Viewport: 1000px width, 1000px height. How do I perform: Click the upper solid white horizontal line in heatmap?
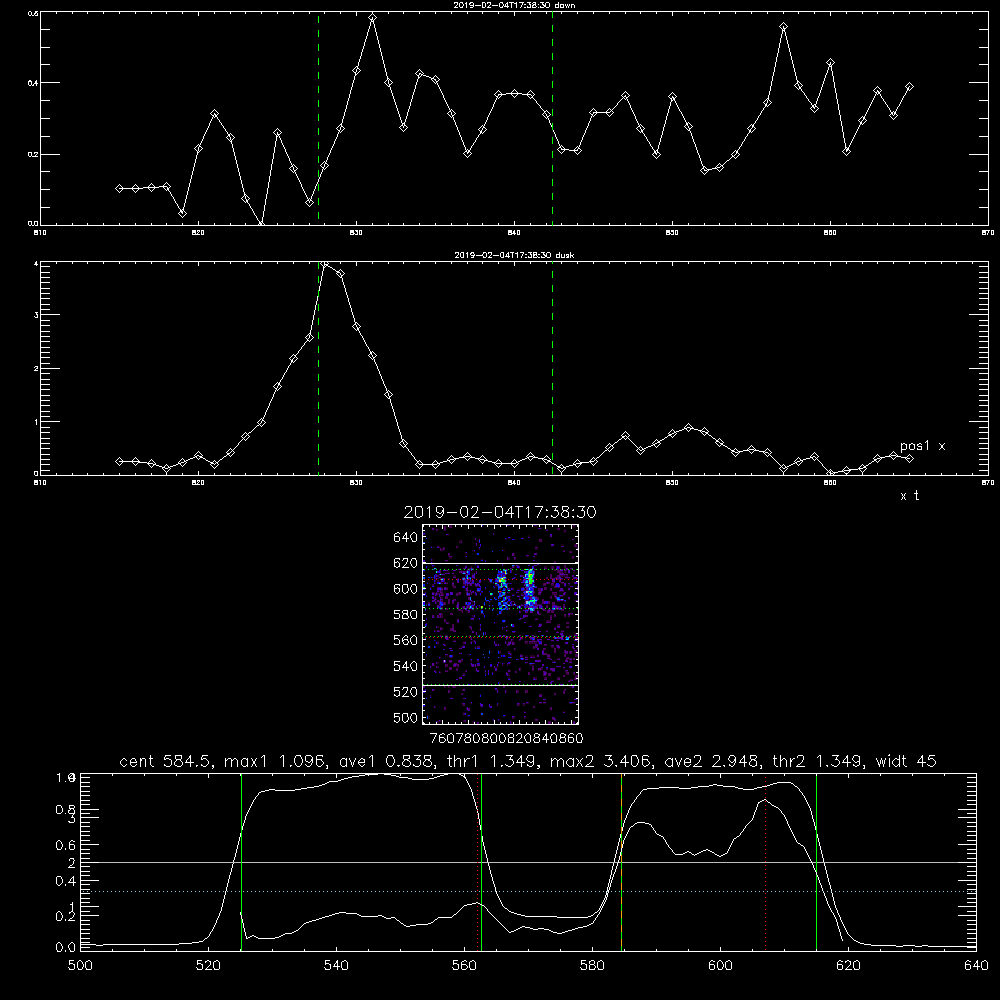click(x=501, y=564)
